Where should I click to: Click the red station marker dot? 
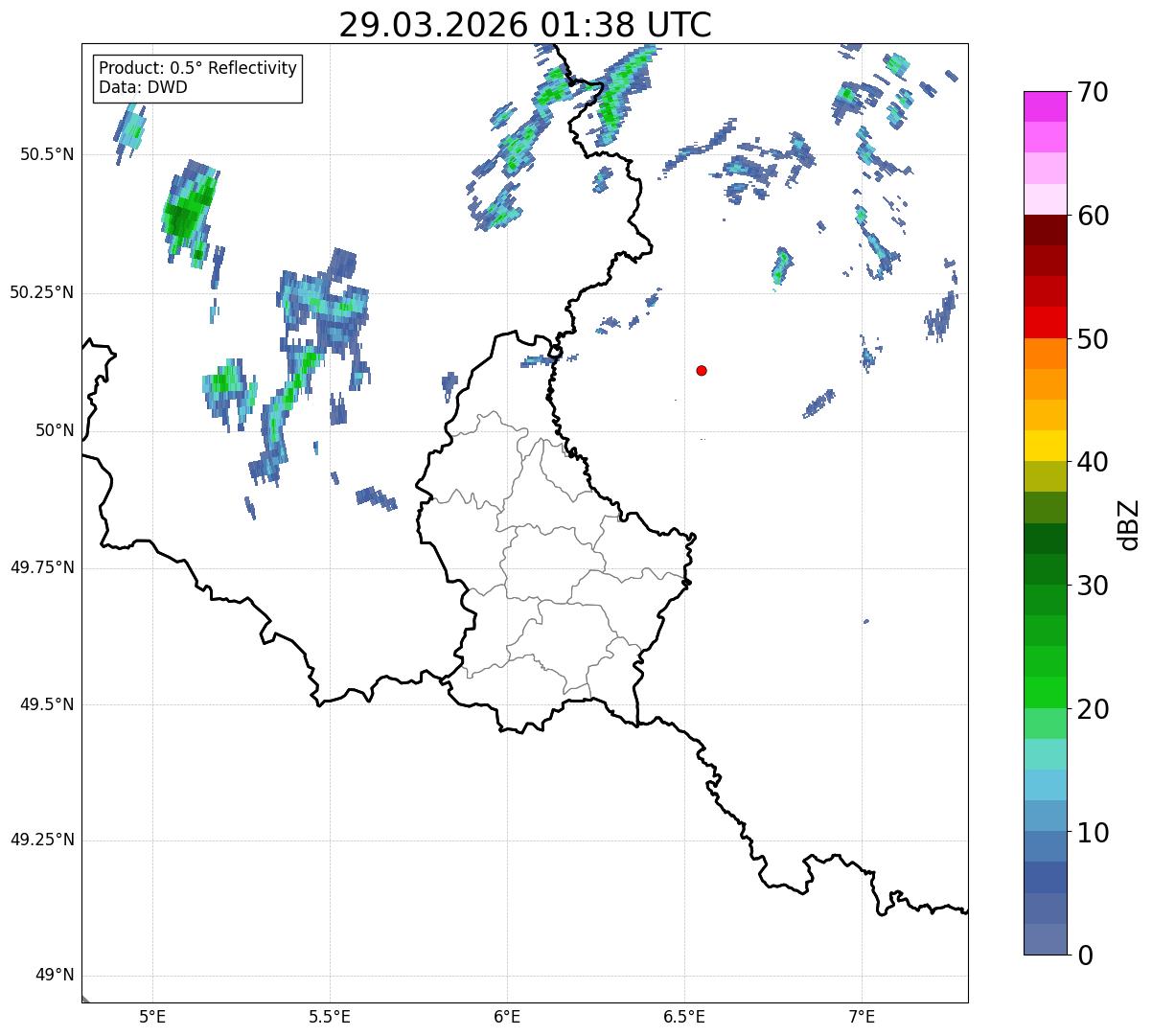702,371
